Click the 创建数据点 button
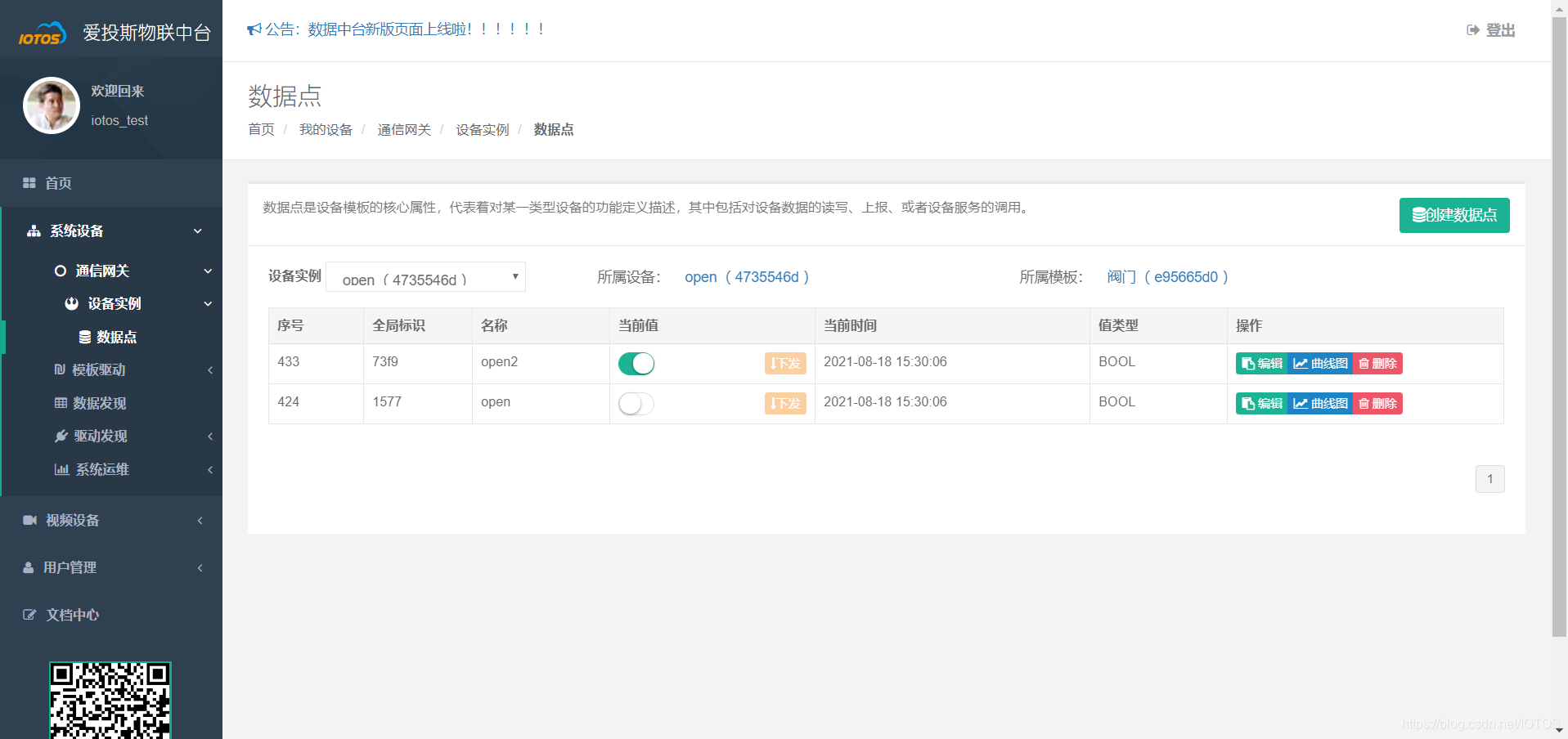 (1453, 215)
